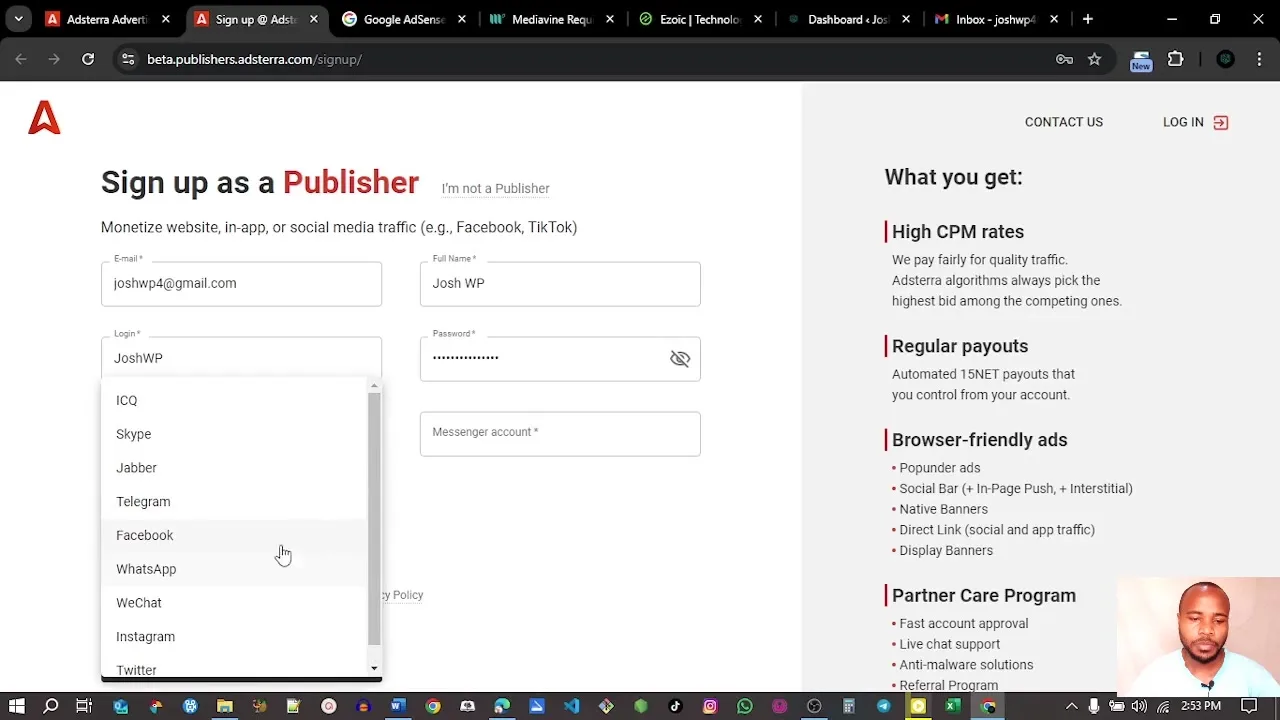Viewport: 1280px width, 720px height.
Task: Click the volume speaker tray icon
Action: [1139, 707]
